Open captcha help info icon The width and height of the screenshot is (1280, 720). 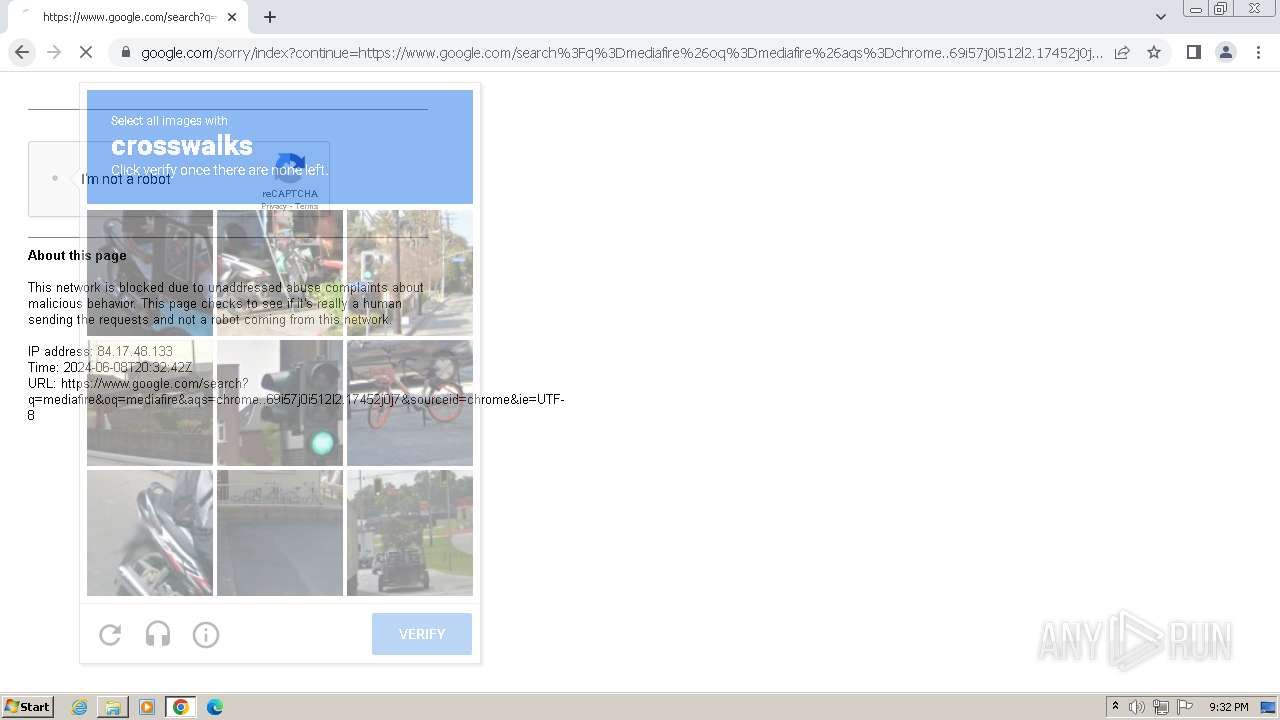click(206, 634)
